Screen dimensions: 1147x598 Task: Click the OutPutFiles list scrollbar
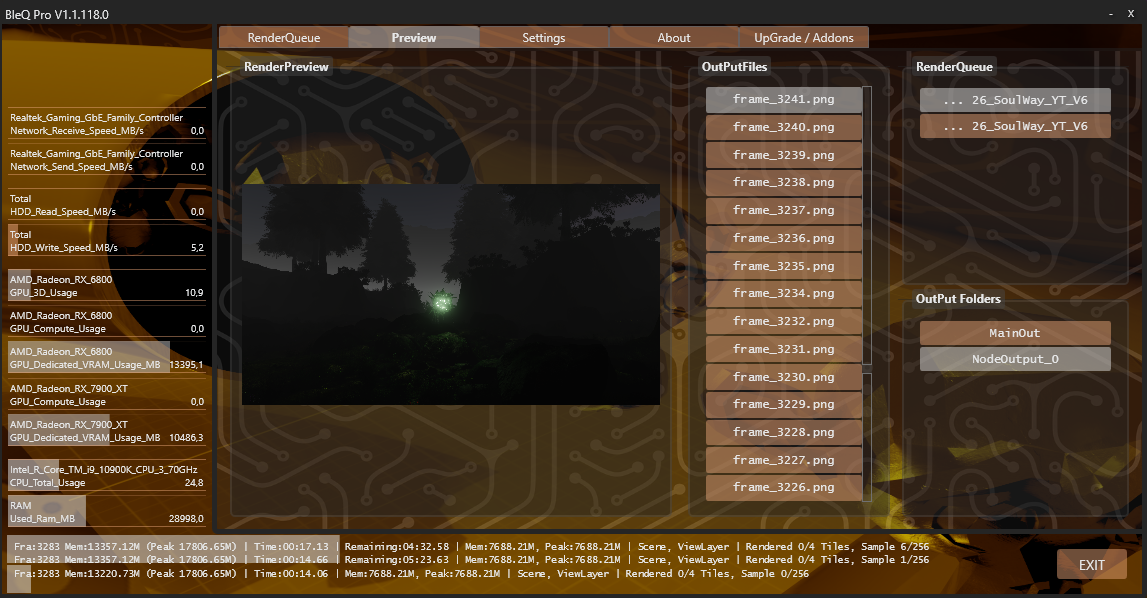point(867,294)
